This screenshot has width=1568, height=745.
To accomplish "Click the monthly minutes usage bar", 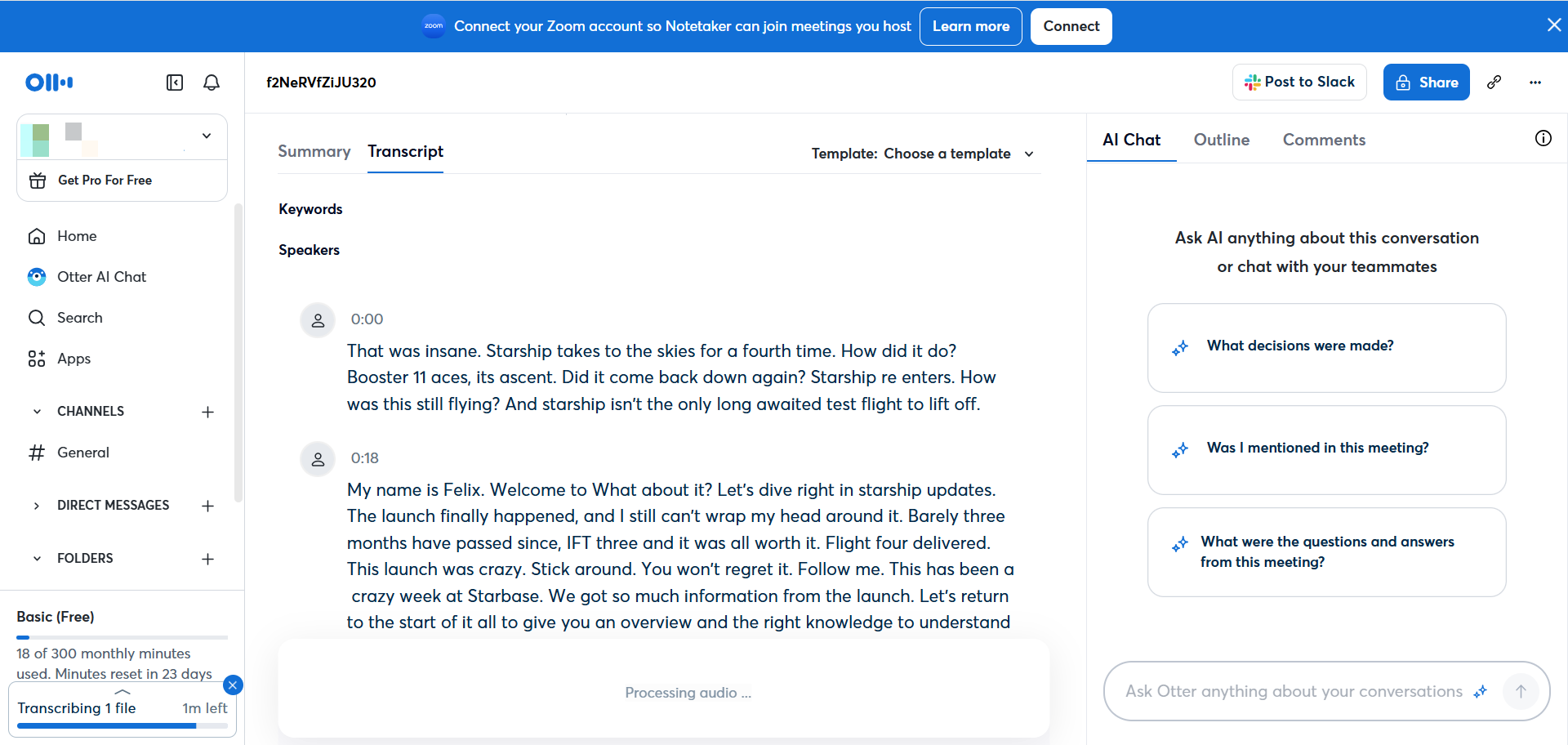I will tap(121, 637).
